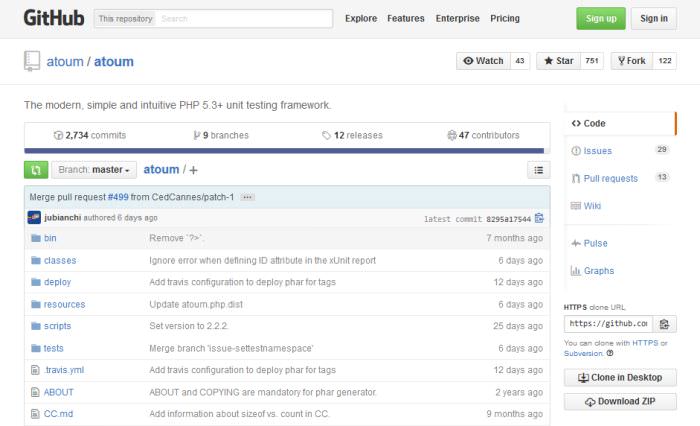Screen dimensions: 700x426
Task: Click the ABOUT file icon
Action: click(x=35, y=392)
